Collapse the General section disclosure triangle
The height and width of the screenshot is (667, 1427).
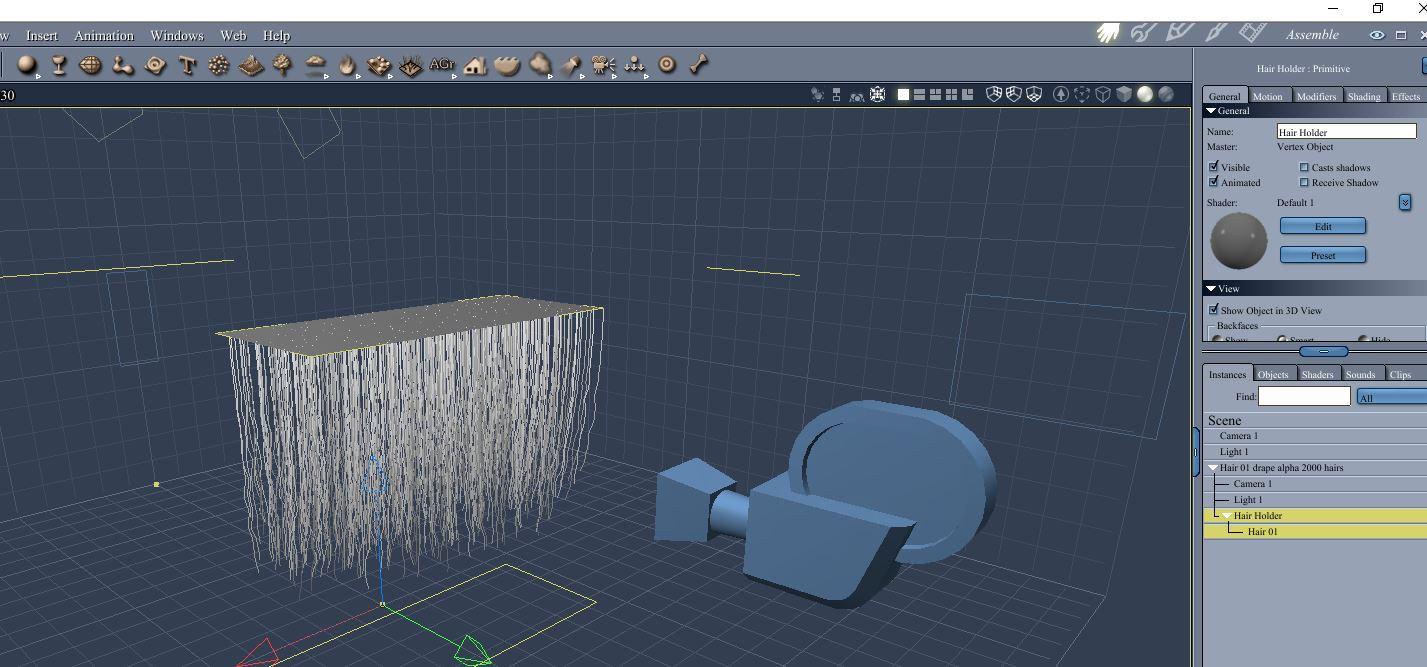1211,111
